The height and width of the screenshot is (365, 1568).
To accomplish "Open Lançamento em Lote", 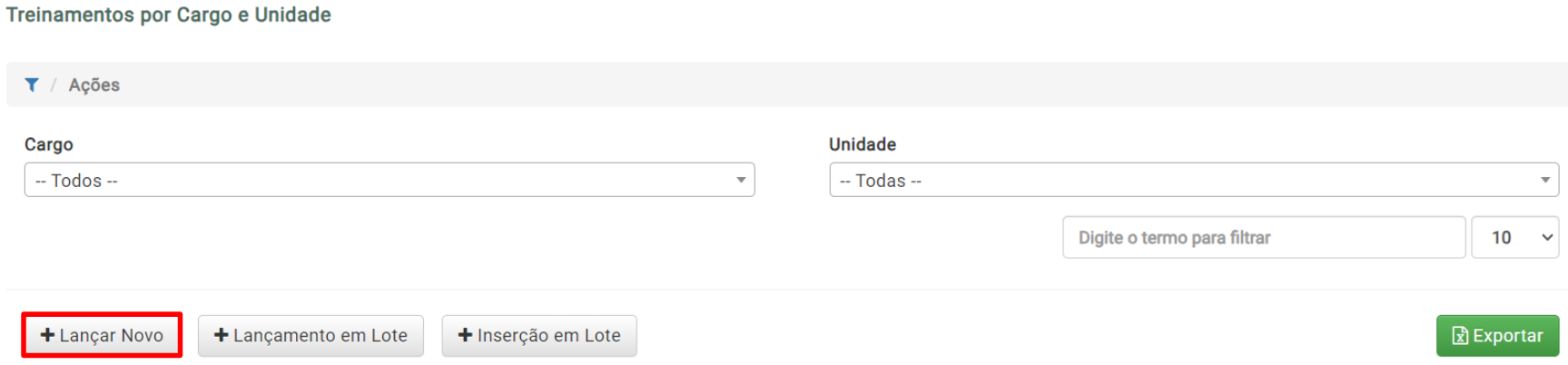I will point(311,335).
